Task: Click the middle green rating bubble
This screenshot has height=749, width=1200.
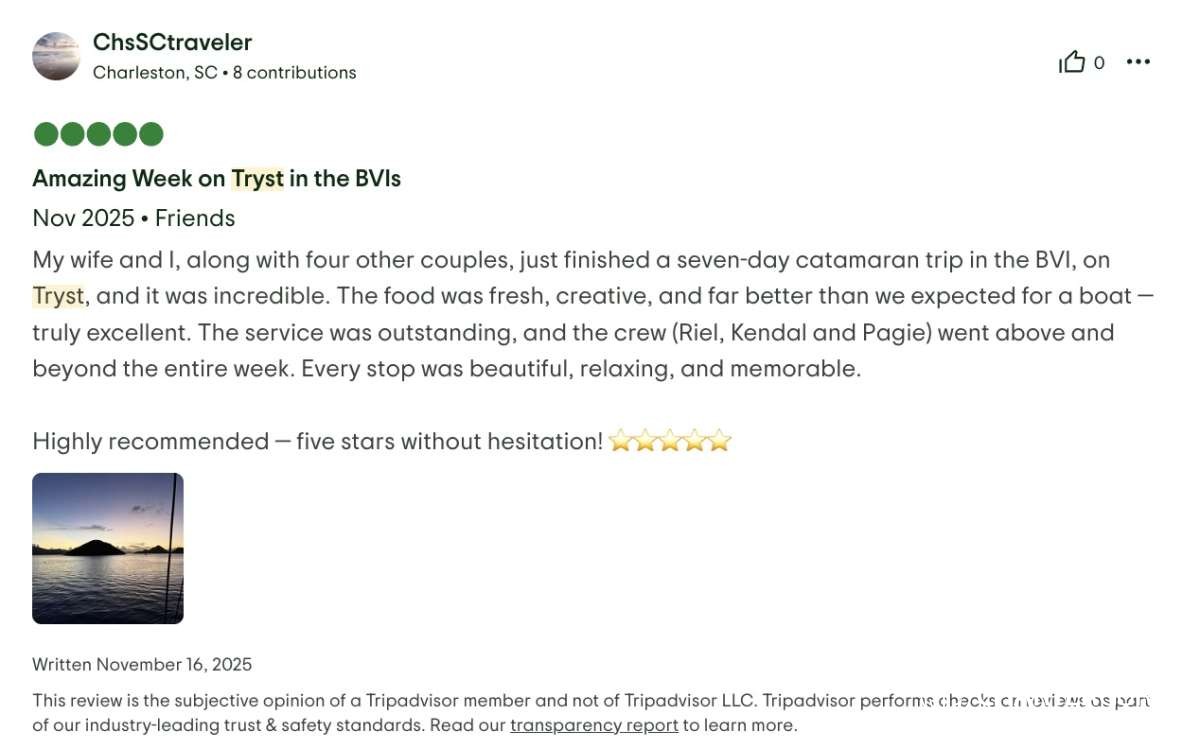Action: [98, 134]
